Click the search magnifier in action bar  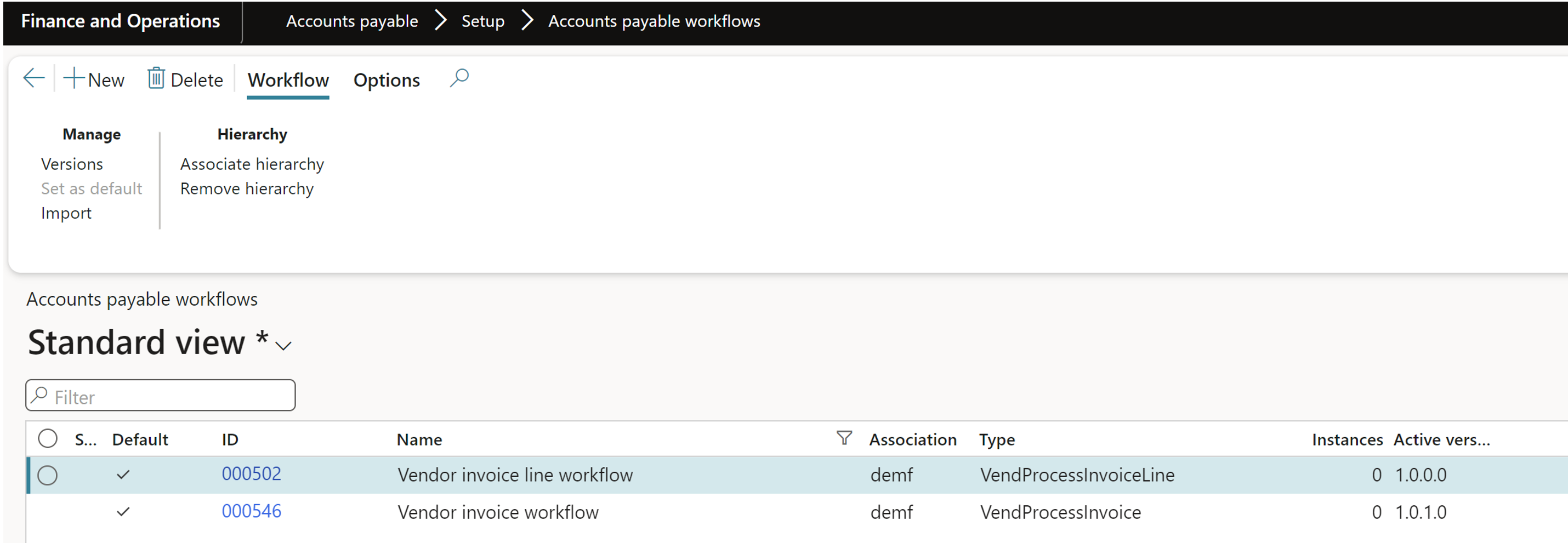(x=459, y=78)
